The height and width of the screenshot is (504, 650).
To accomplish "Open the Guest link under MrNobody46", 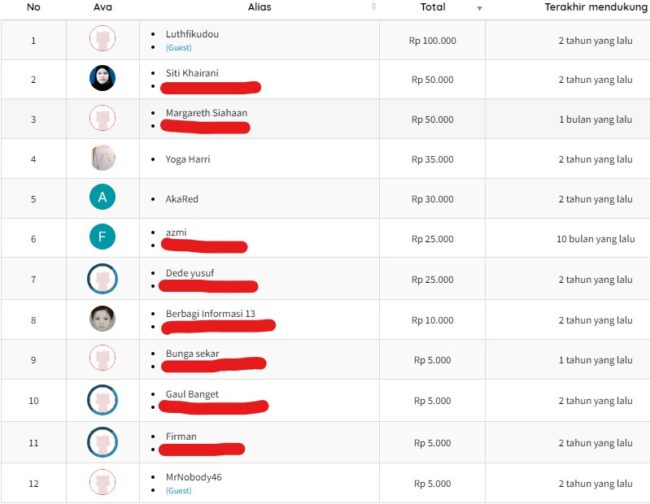I will click(x=179, y=491).
